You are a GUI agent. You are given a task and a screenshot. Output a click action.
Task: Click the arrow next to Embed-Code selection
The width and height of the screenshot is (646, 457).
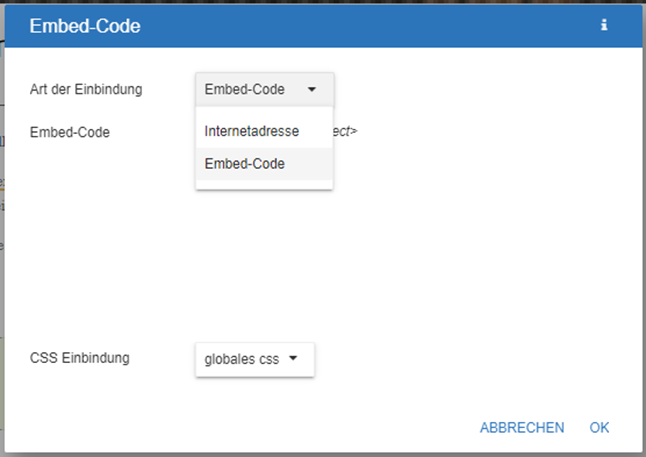click(312, 89)
